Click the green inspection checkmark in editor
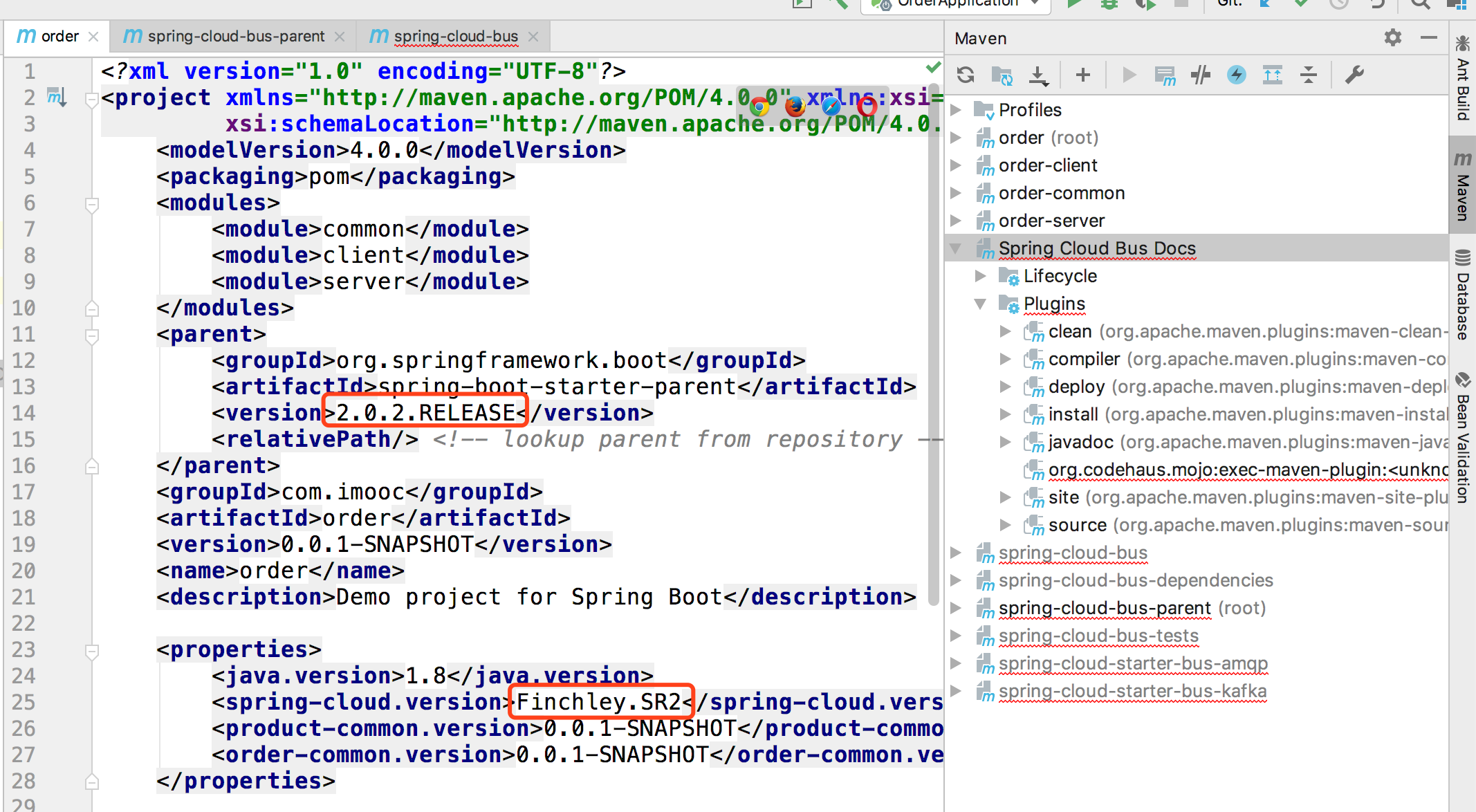 click(x=933, y=68)
